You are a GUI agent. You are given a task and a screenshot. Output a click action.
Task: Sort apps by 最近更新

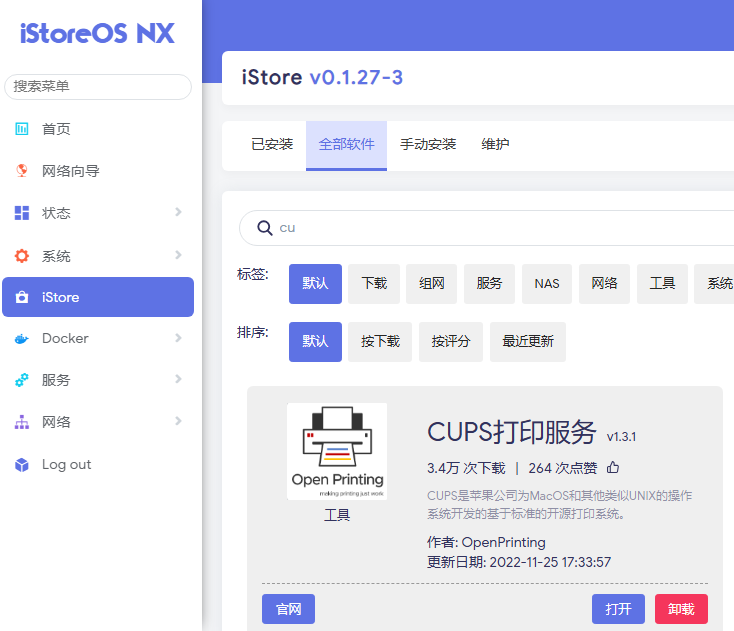[x=528, y=342]
